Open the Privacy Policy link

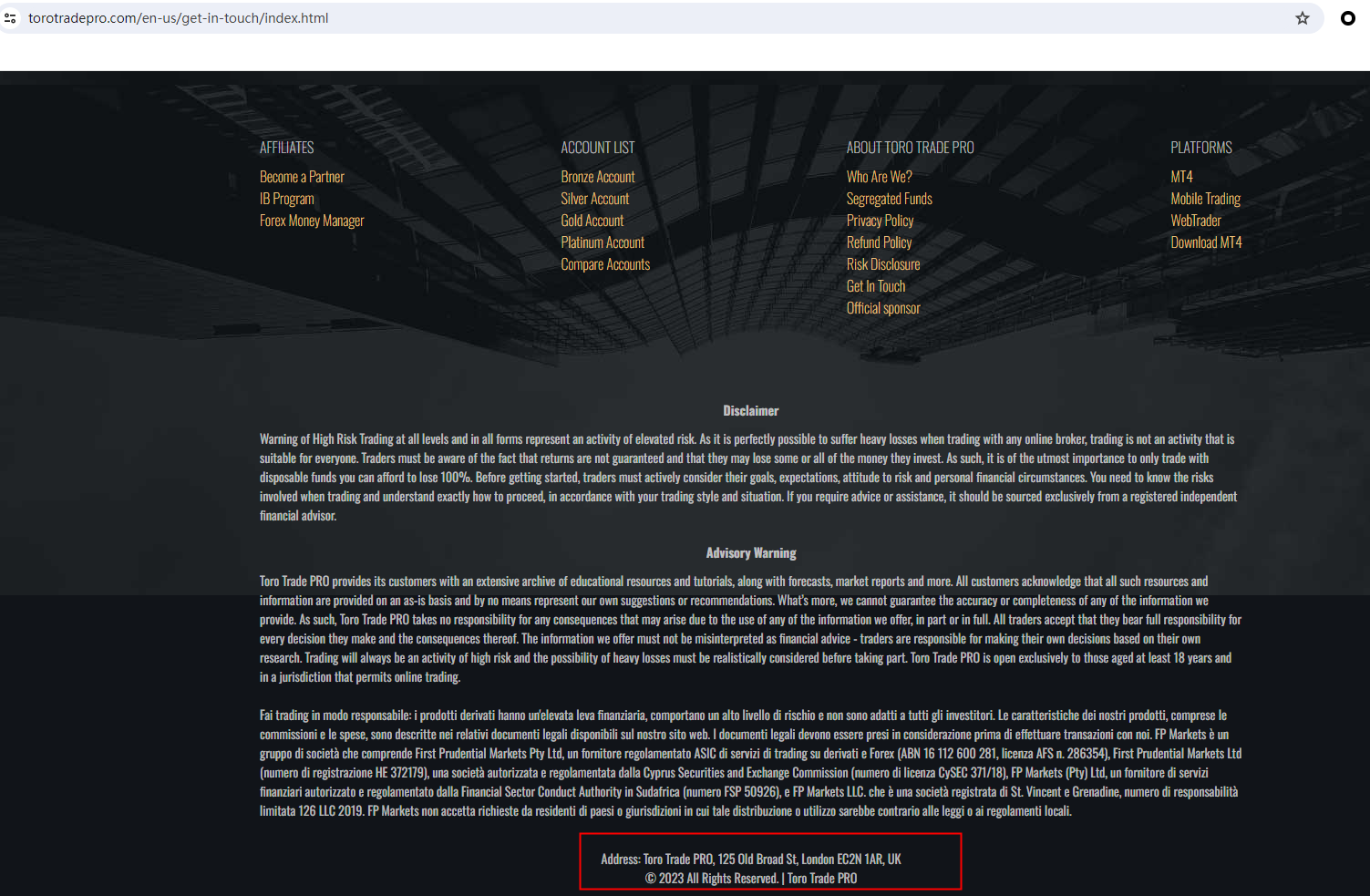point(881,221)
